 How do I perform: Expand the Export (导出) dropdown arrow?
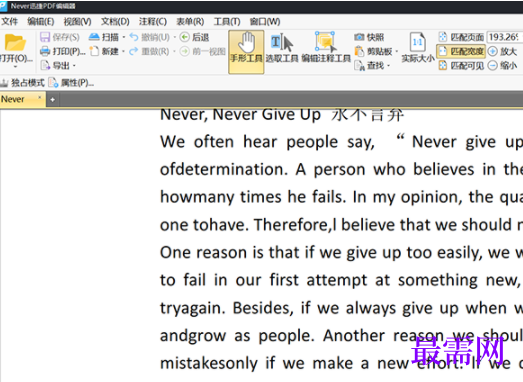[x=74, y=66]
